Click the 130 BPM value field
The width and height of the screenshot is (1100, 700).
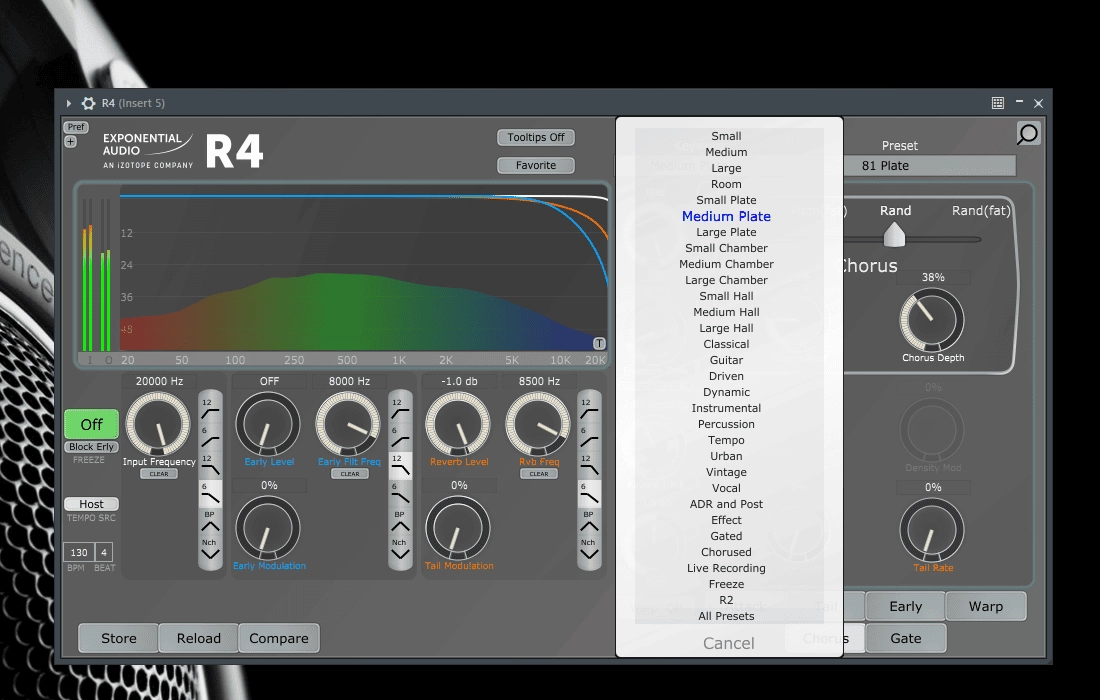[79, 552]
